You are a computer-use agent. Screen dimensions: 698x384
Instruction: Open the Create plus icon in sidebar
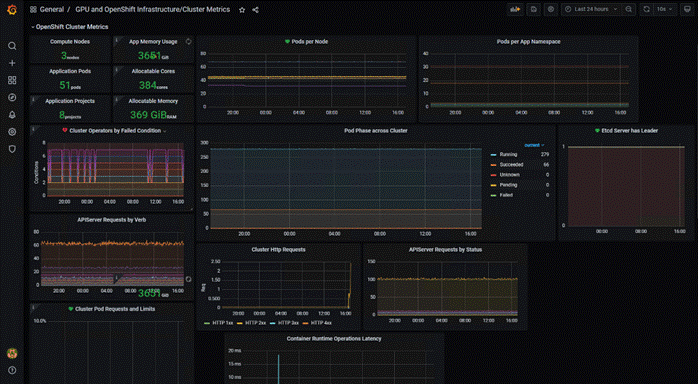pyautogui.click(x=12, y=63)
